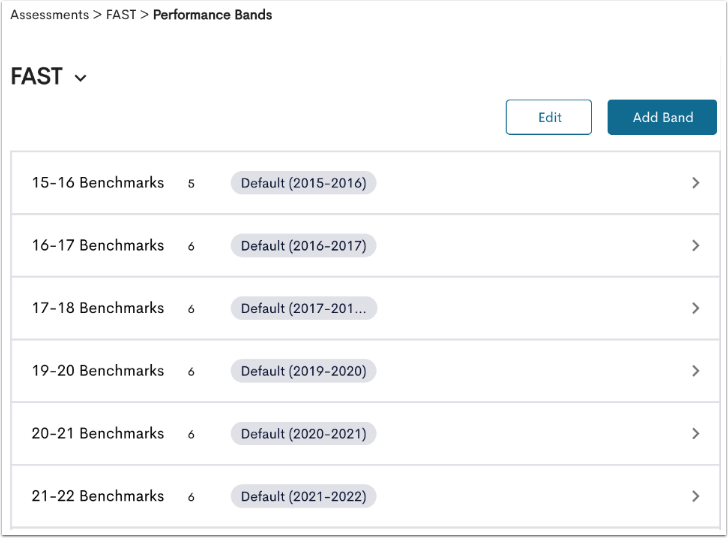This screenshot has width=728, height=538.
Task: Click band count 6 in 16-17 row
Action: pos(191,246)
